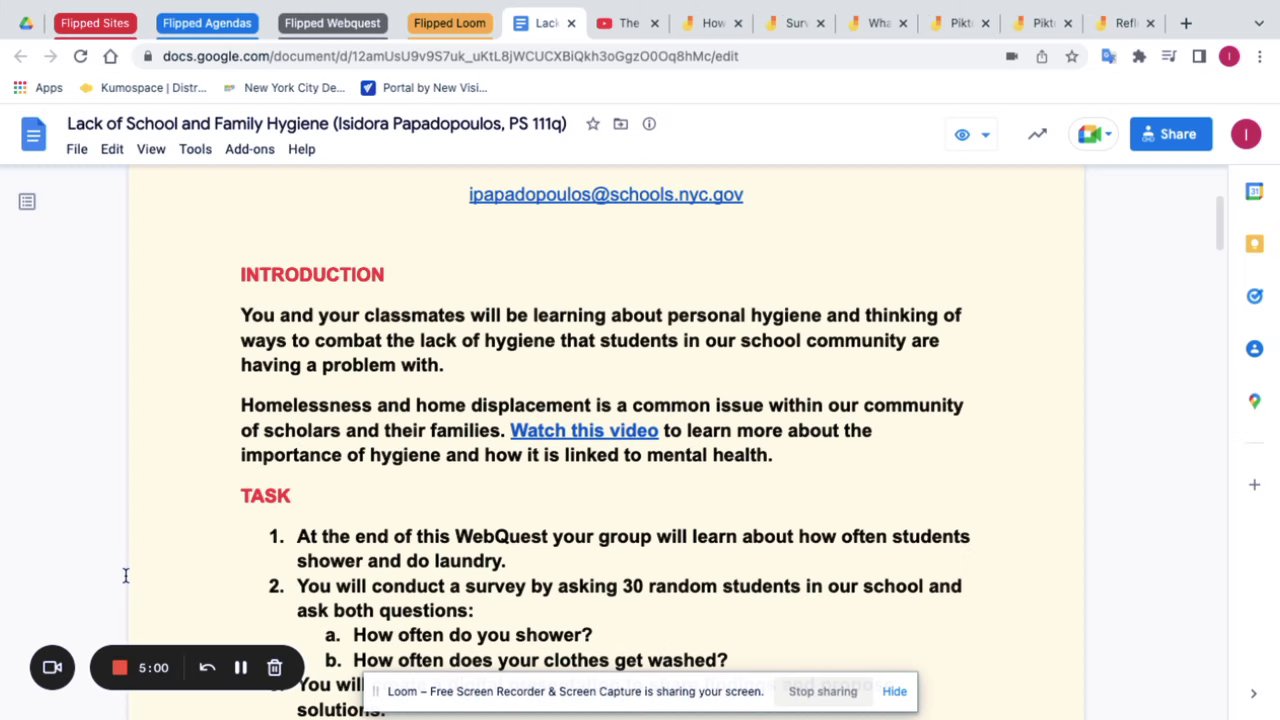The width and height of the screenshot is (1280, 720).
Task: Open the File menu
Action: pyautogui.click(x=77, y=149)
